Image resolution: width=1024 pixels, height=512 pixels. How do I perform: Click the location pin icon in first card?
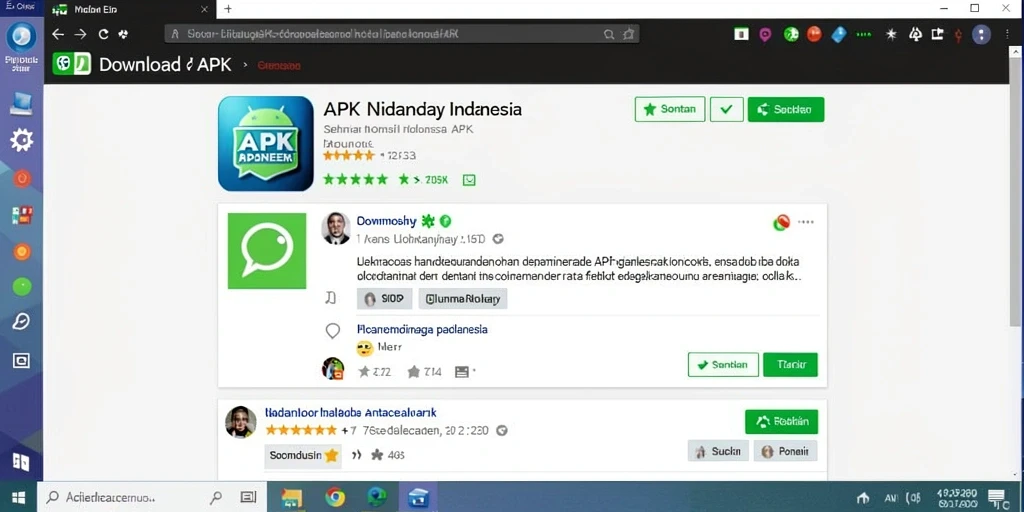click(x=332, y=331)
